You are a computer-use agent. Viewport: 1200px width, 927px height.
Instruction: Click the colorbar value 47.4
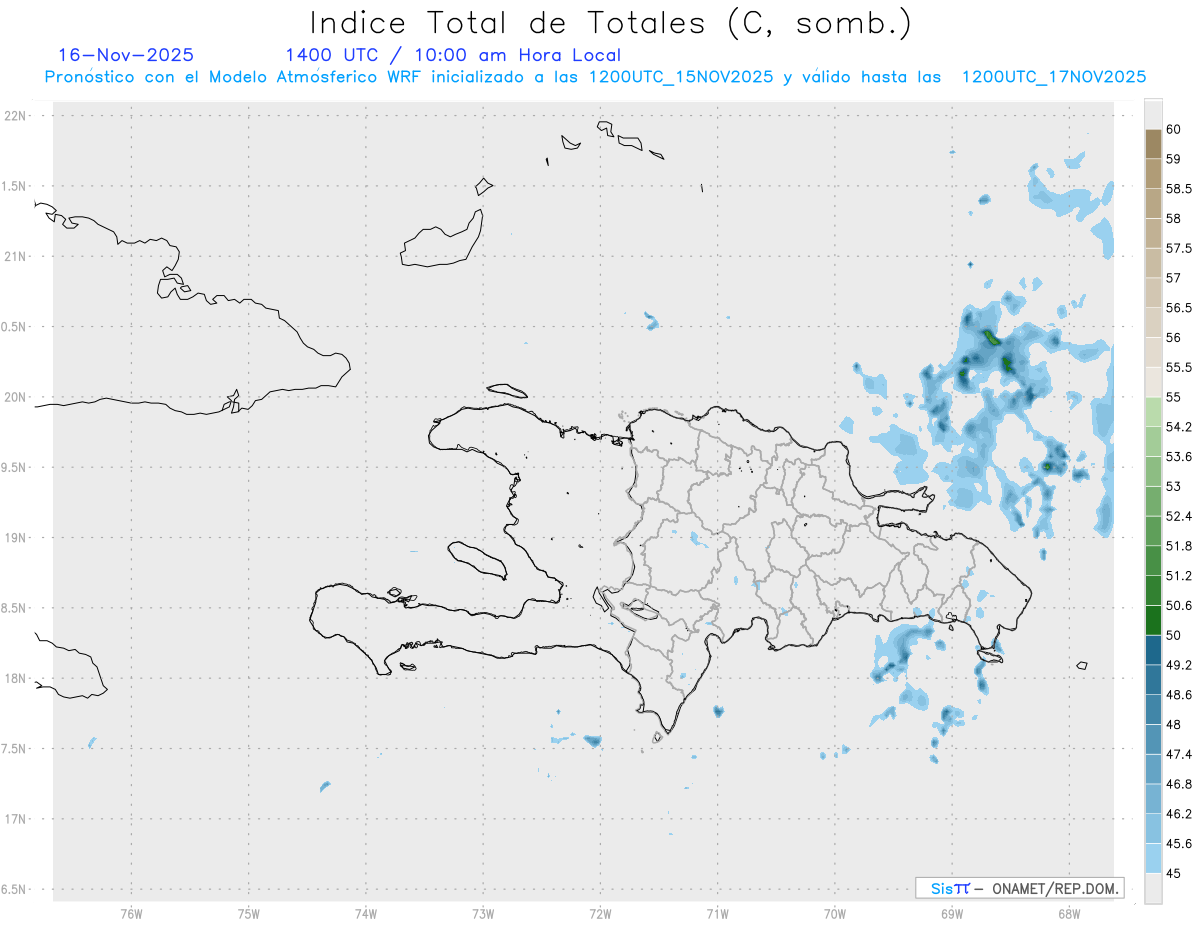coord(1179,754)
